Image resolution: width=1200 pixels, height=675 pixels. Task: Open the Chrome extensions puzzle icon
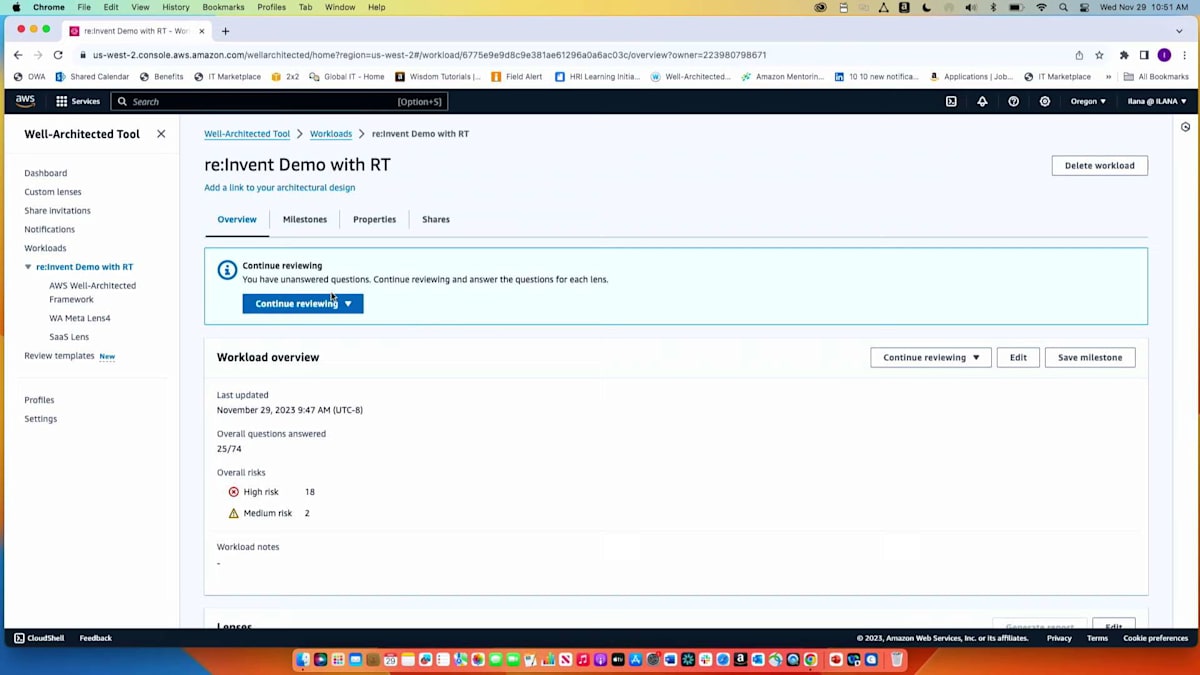(1124, 55)
